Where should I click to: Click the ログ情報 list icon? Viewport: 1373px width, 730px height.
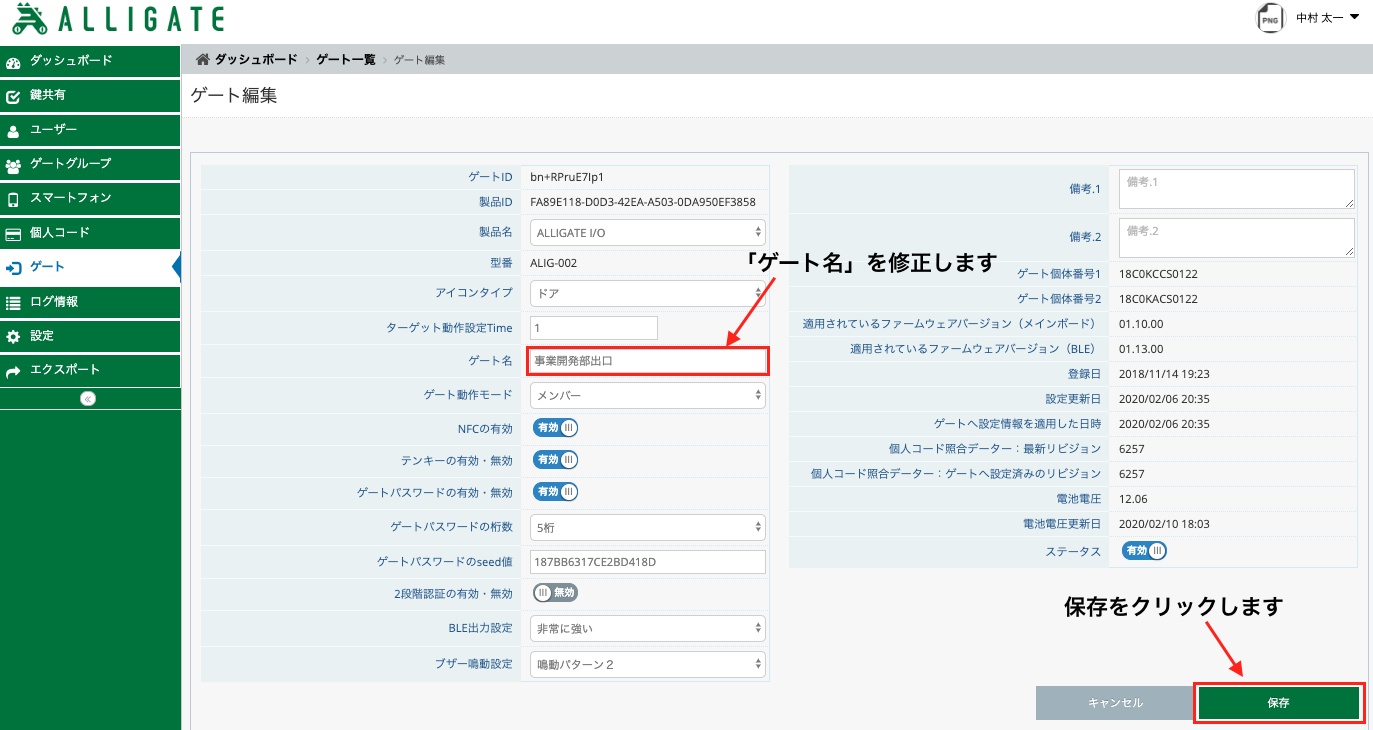[x=13, y=302]
